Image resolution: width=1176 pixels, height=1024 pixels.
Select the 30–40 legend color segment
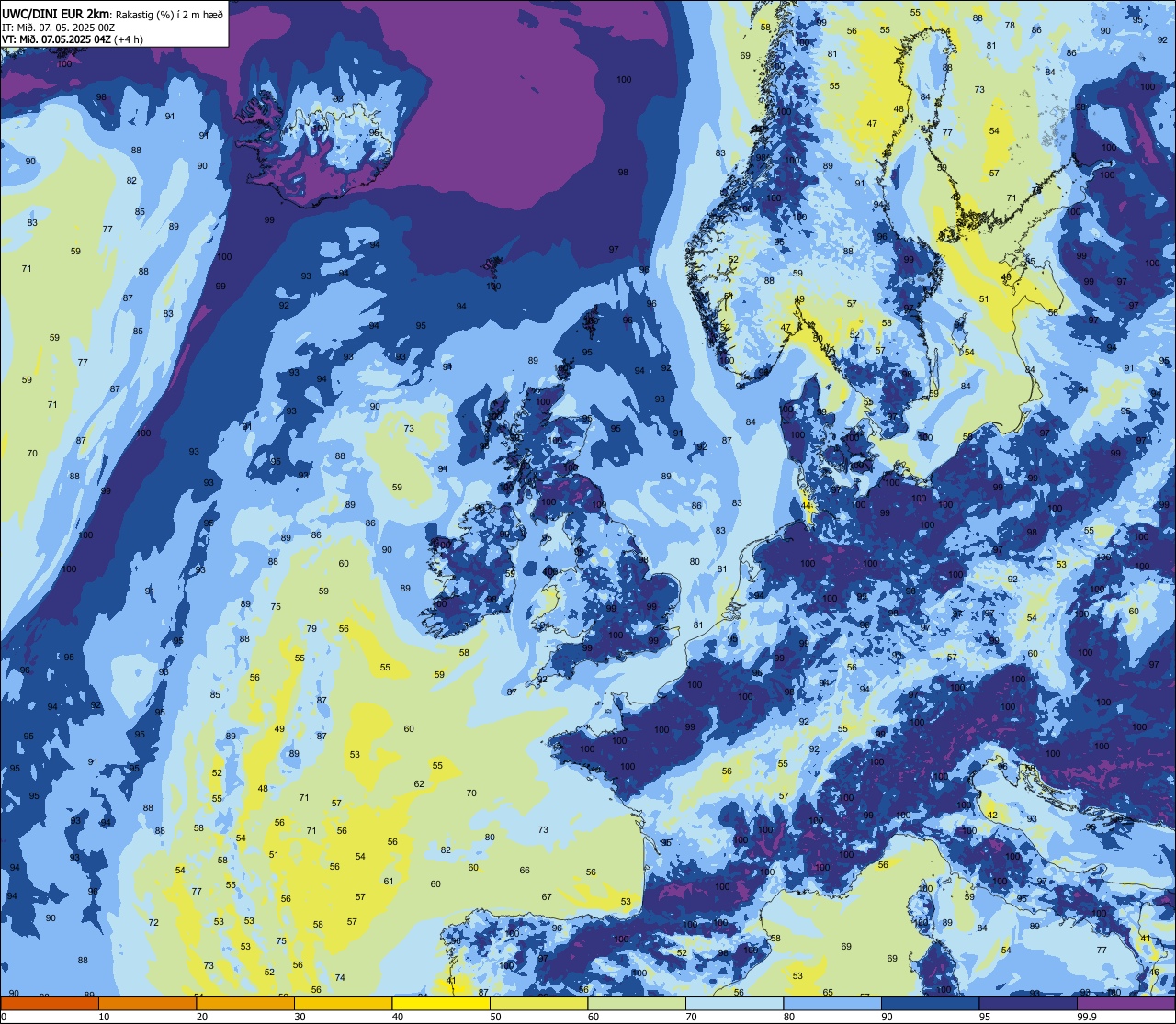(343, 1004)
